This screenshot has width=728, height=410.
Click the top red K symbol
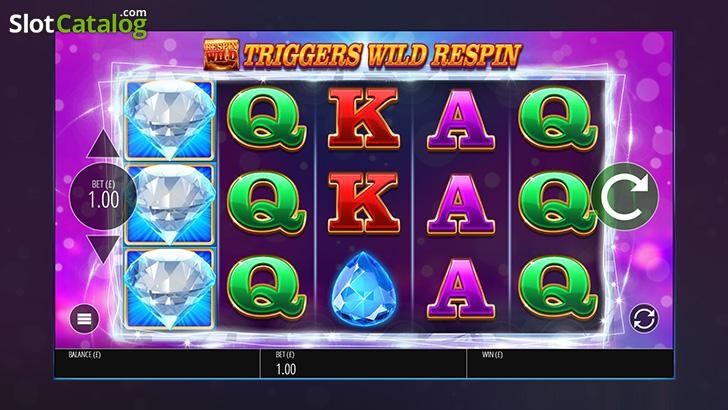pyautogui.click(x=364, y=118)
